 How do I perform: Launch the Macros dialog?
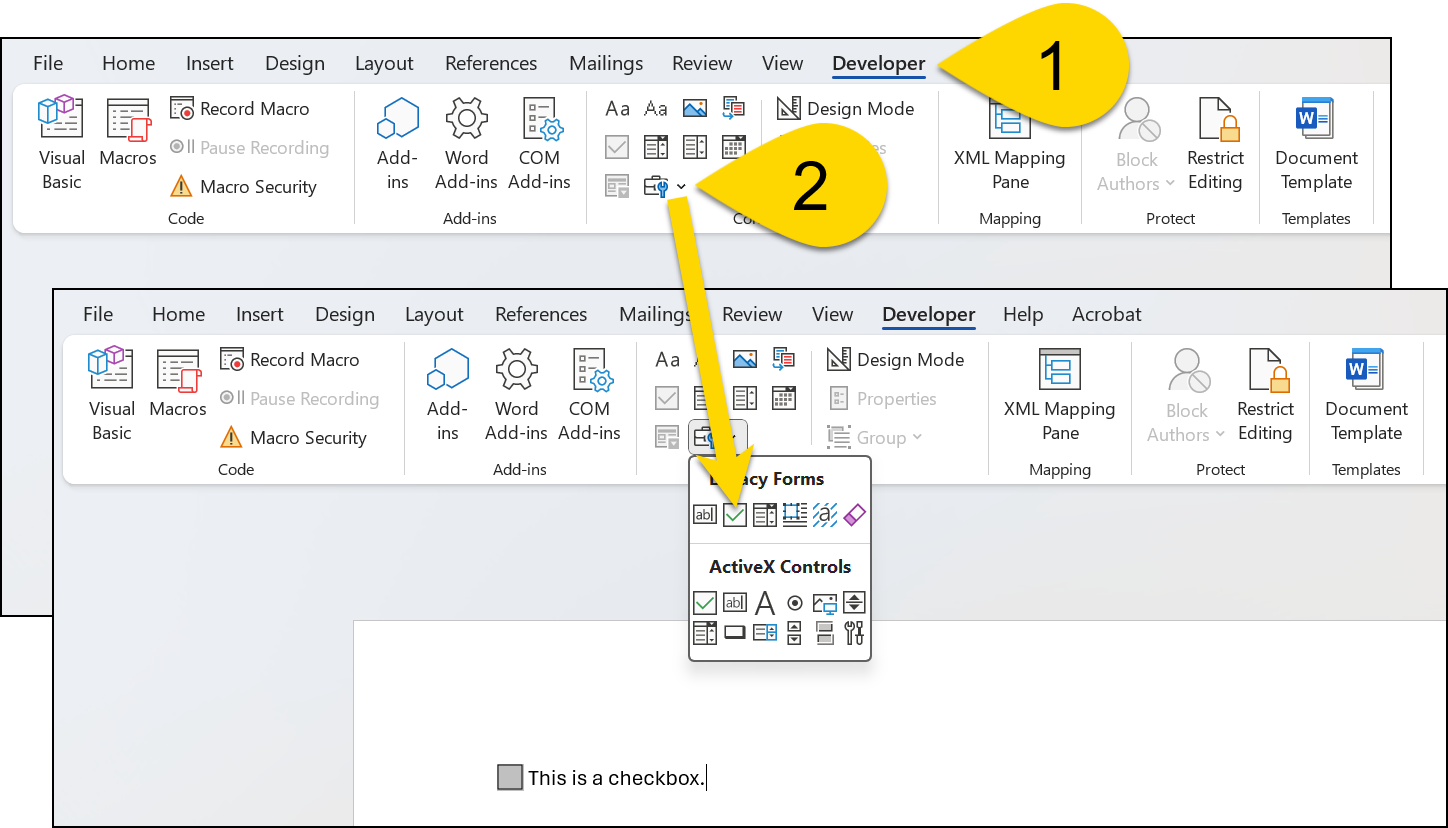pyautogui.click(x=178, y=392)
